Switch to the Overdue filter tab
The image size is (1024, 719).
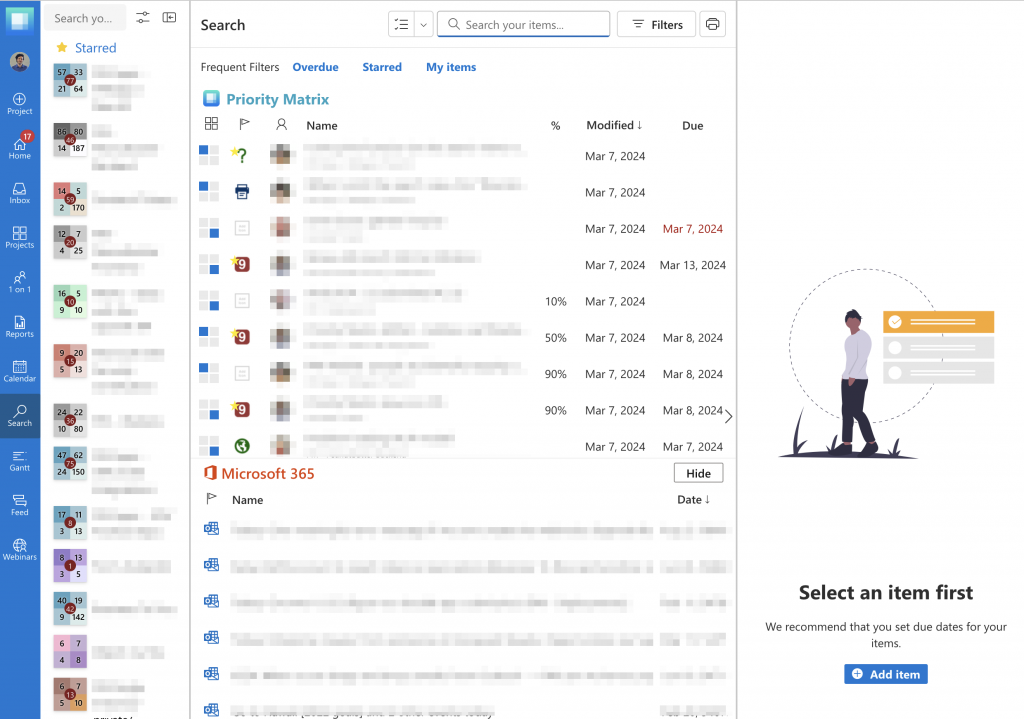pyautogui.click(x=315, y=66)
